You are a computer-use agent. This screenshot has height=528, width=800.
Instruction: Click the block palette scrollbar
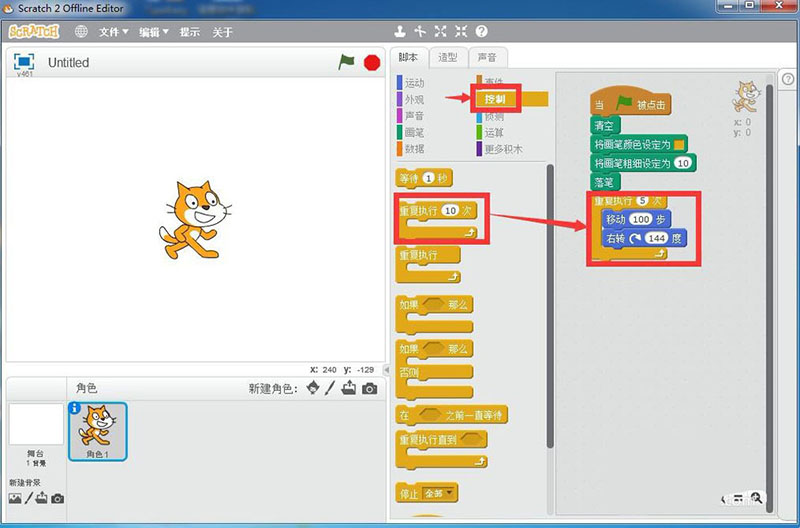(x=550, y=306)
